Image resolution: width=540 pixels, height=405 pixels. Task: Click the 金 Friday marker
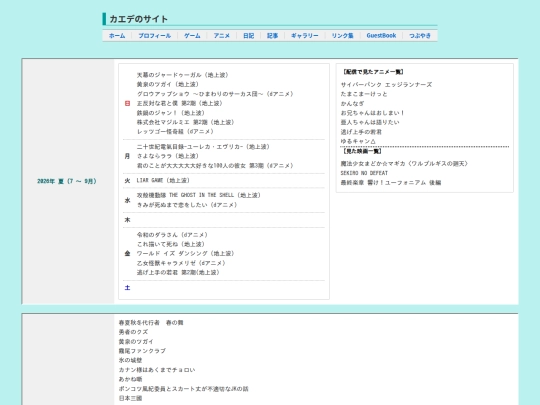tap(127, 253)
